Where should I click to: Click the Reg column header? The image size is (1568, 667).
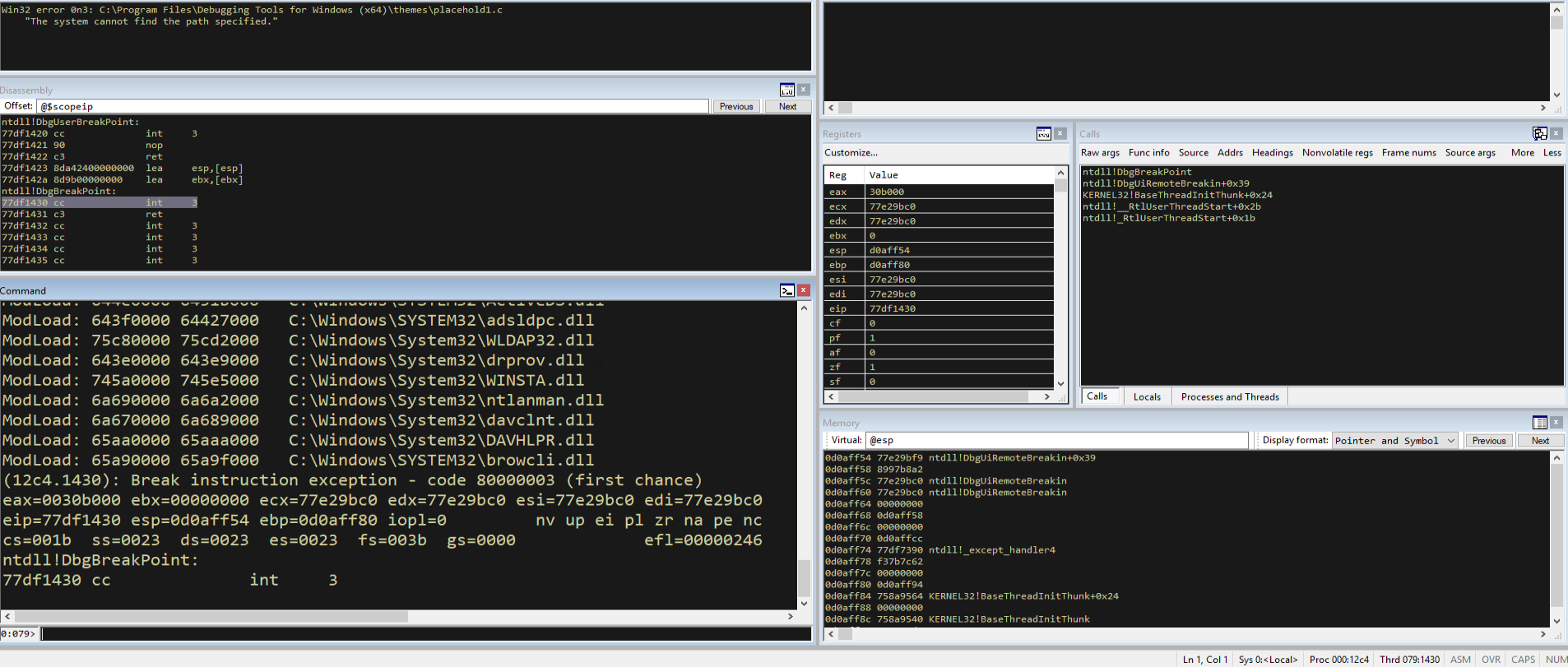[844, 175]
